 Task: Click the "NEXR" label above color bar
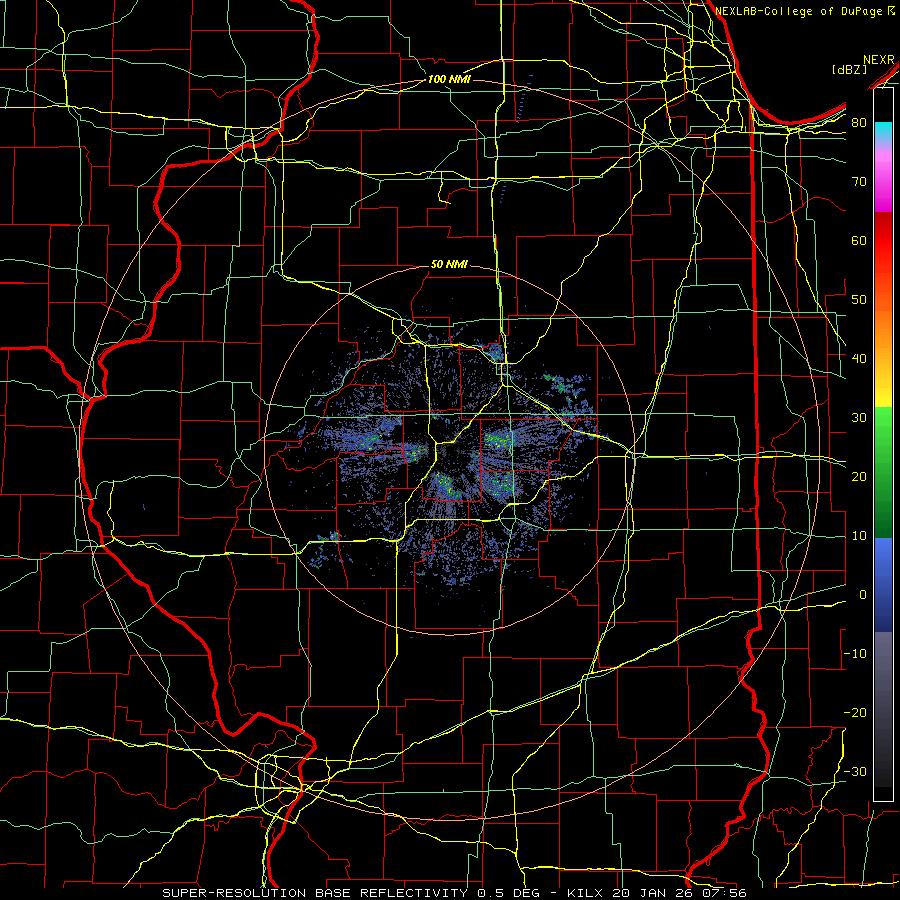click(x=879, y=60)
